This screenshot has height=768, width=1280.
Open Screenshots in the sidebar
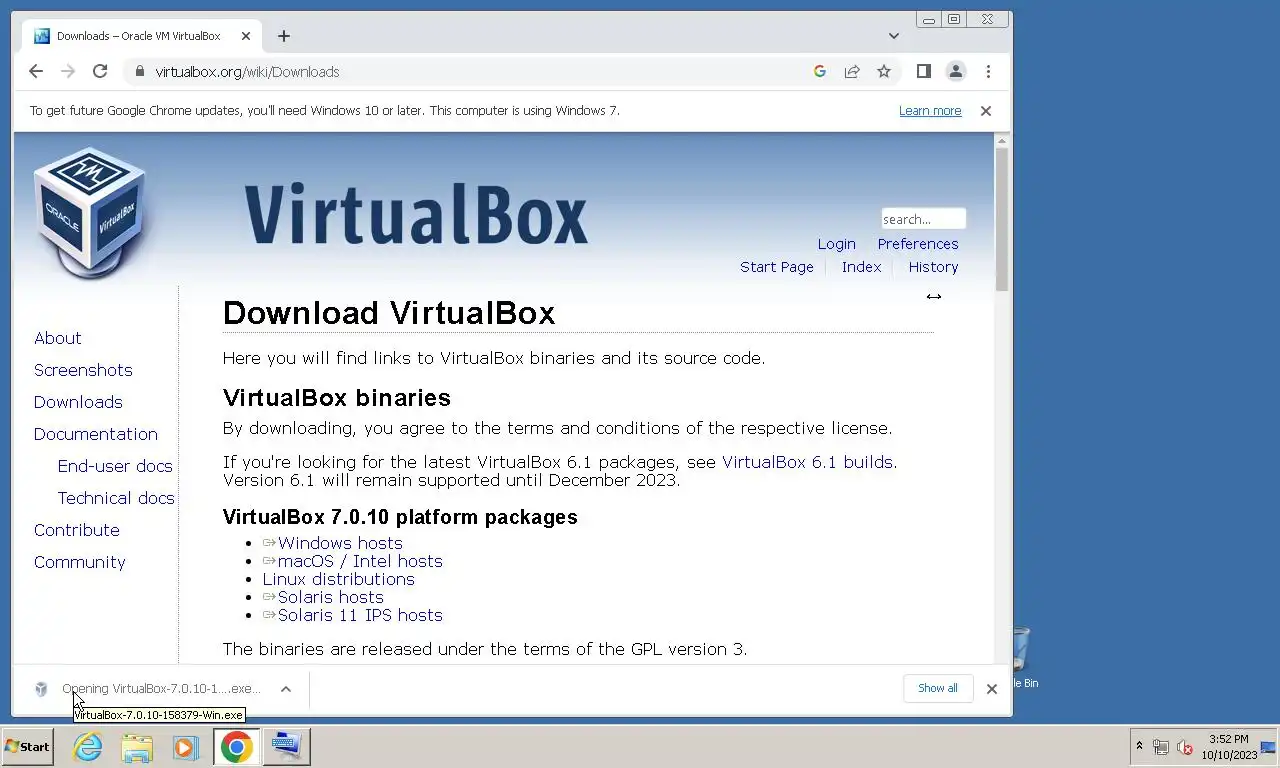click(83, 370)
